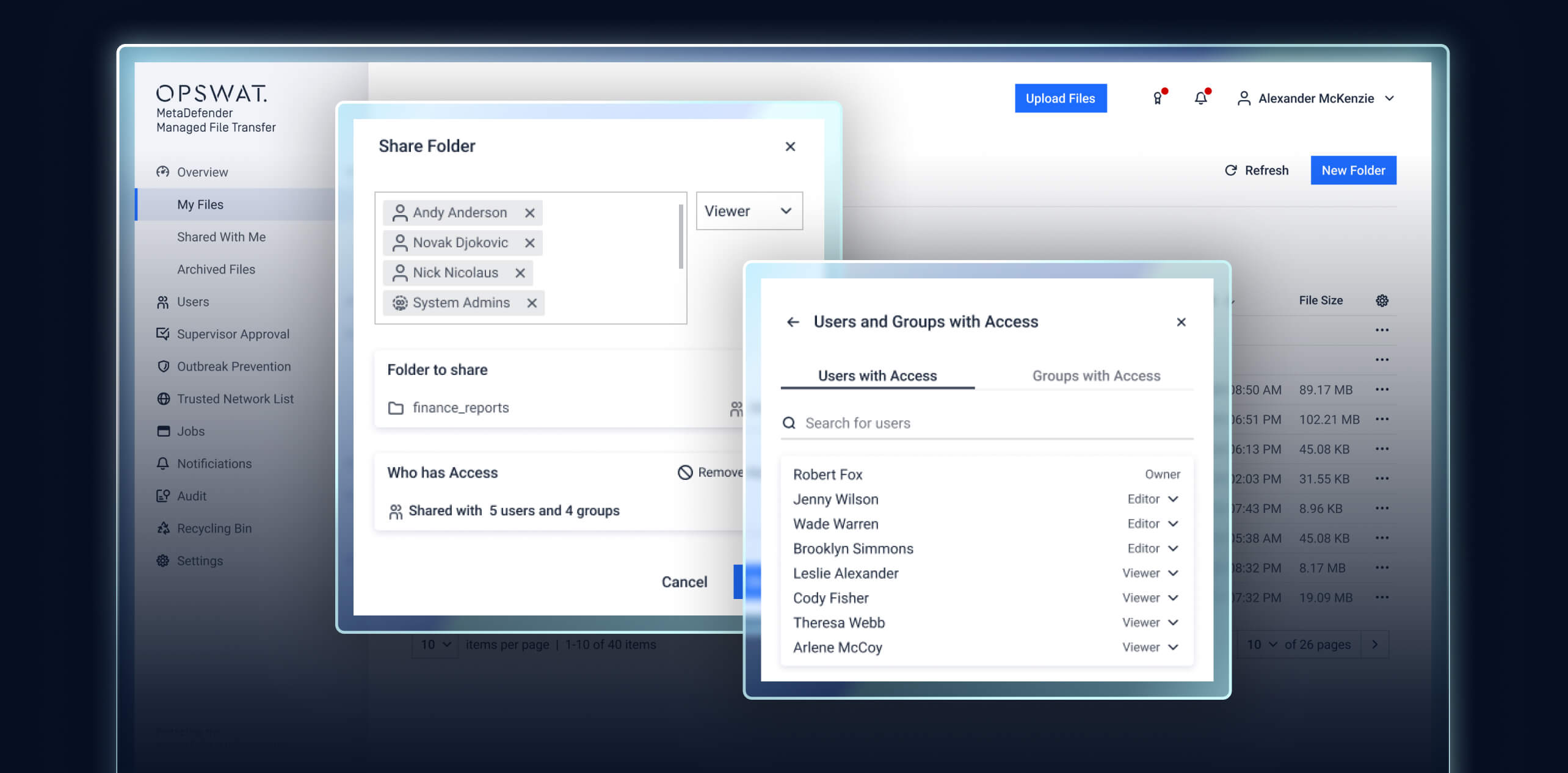The width and height of the screenshot is (1568, 773).
Task: Select the Users with Access tab
Action: pos(877,376)
